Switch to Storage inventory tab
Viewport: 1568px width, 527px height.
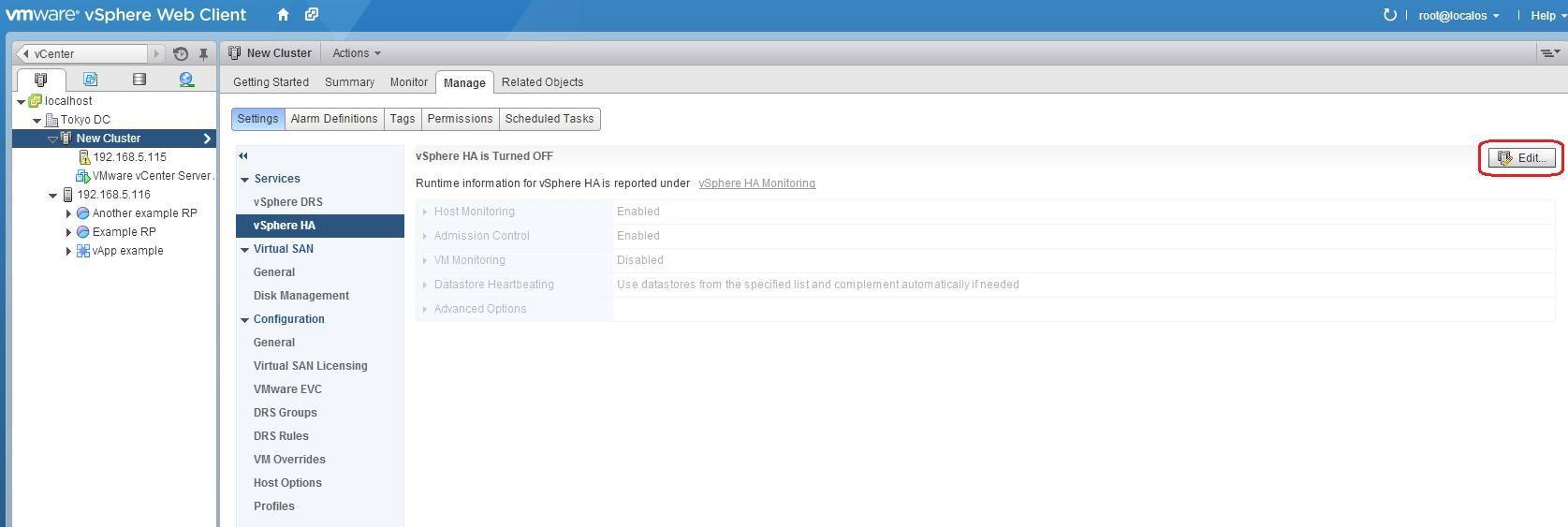tap(139, 80)
